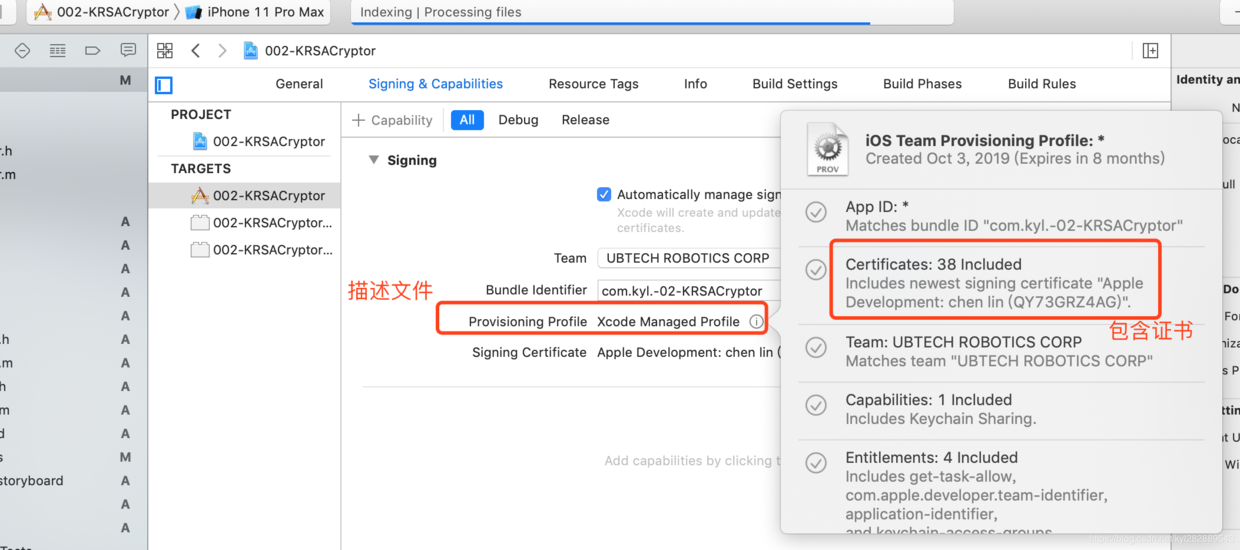This screenshot has width=1240, height=550.
Task: Click the PROV file icon in popup
Action: pyautogui.click(x=828, y=149)
